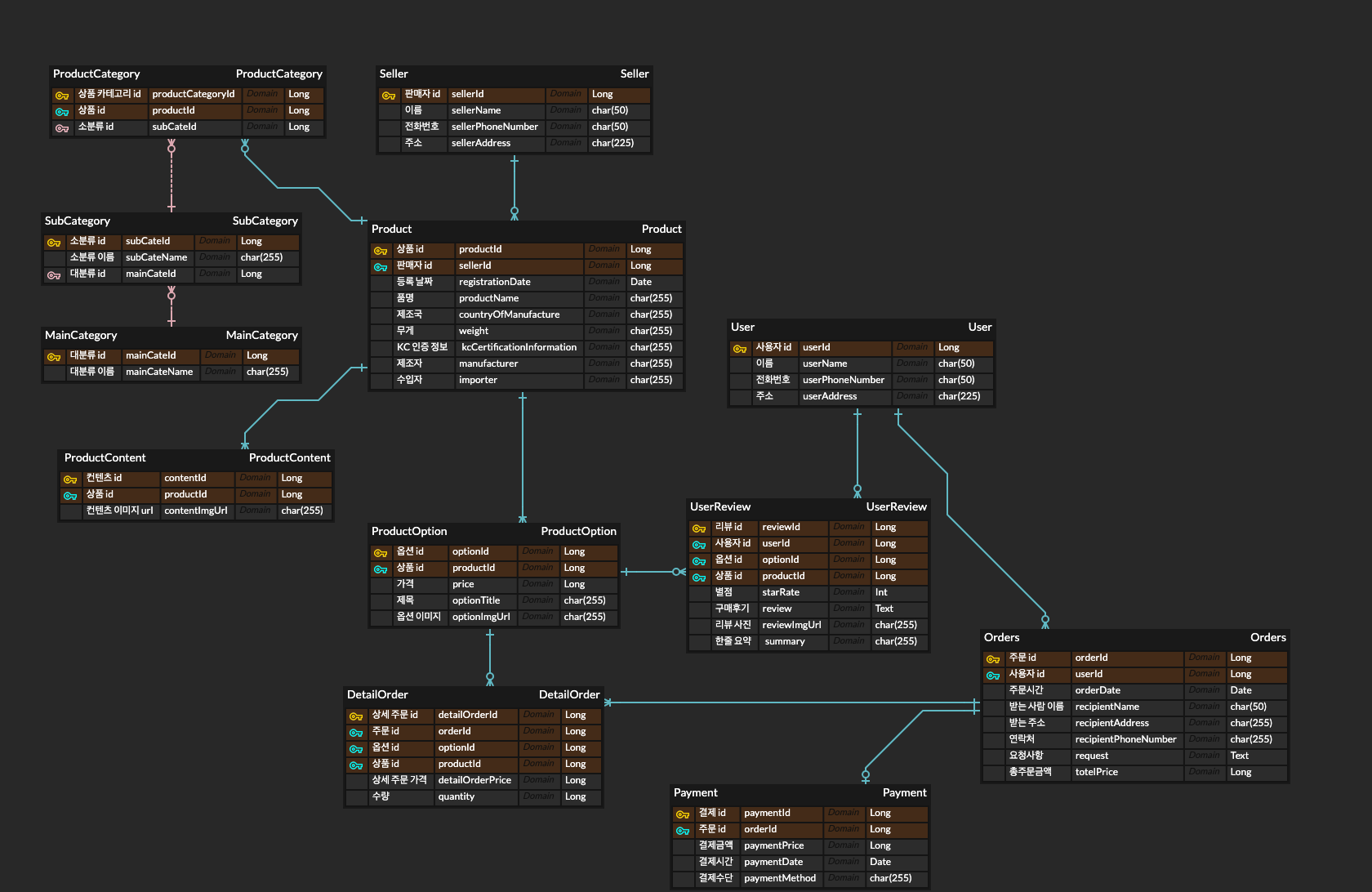Viewport: 1372px width, 892px height.
Task: Click the primary key icon beside paymentId in Payment
Action: (683, 814)
